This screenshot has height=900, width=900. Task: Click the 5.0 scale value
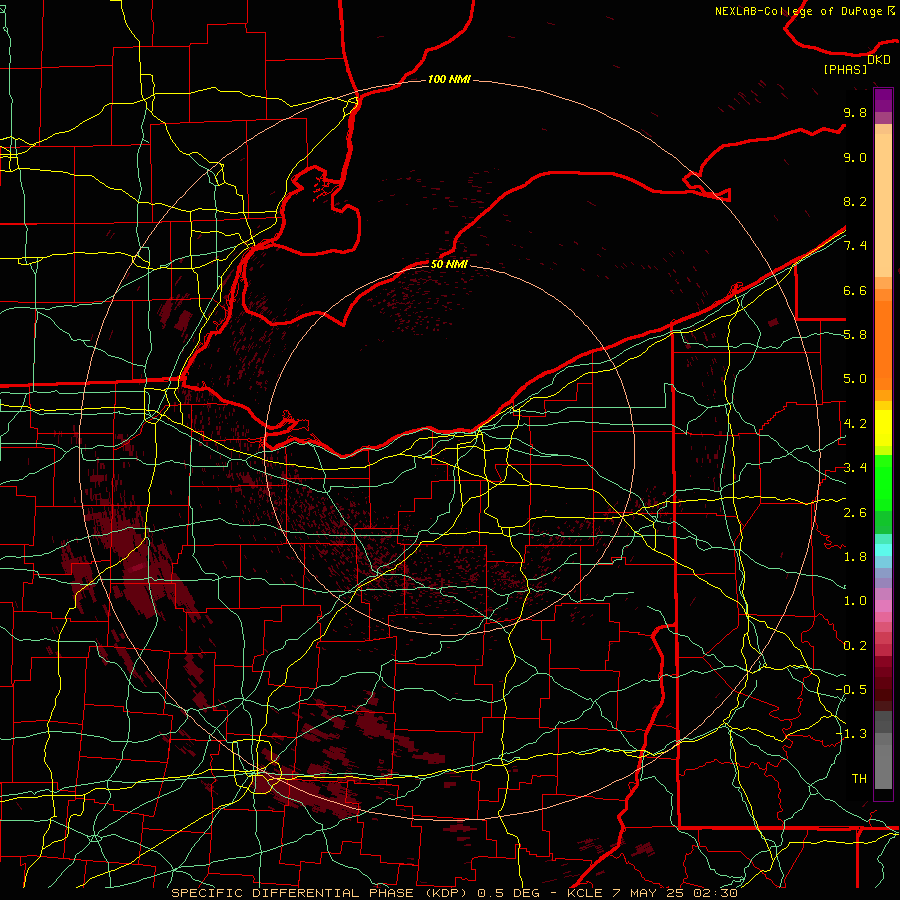(x=855, y=379)
